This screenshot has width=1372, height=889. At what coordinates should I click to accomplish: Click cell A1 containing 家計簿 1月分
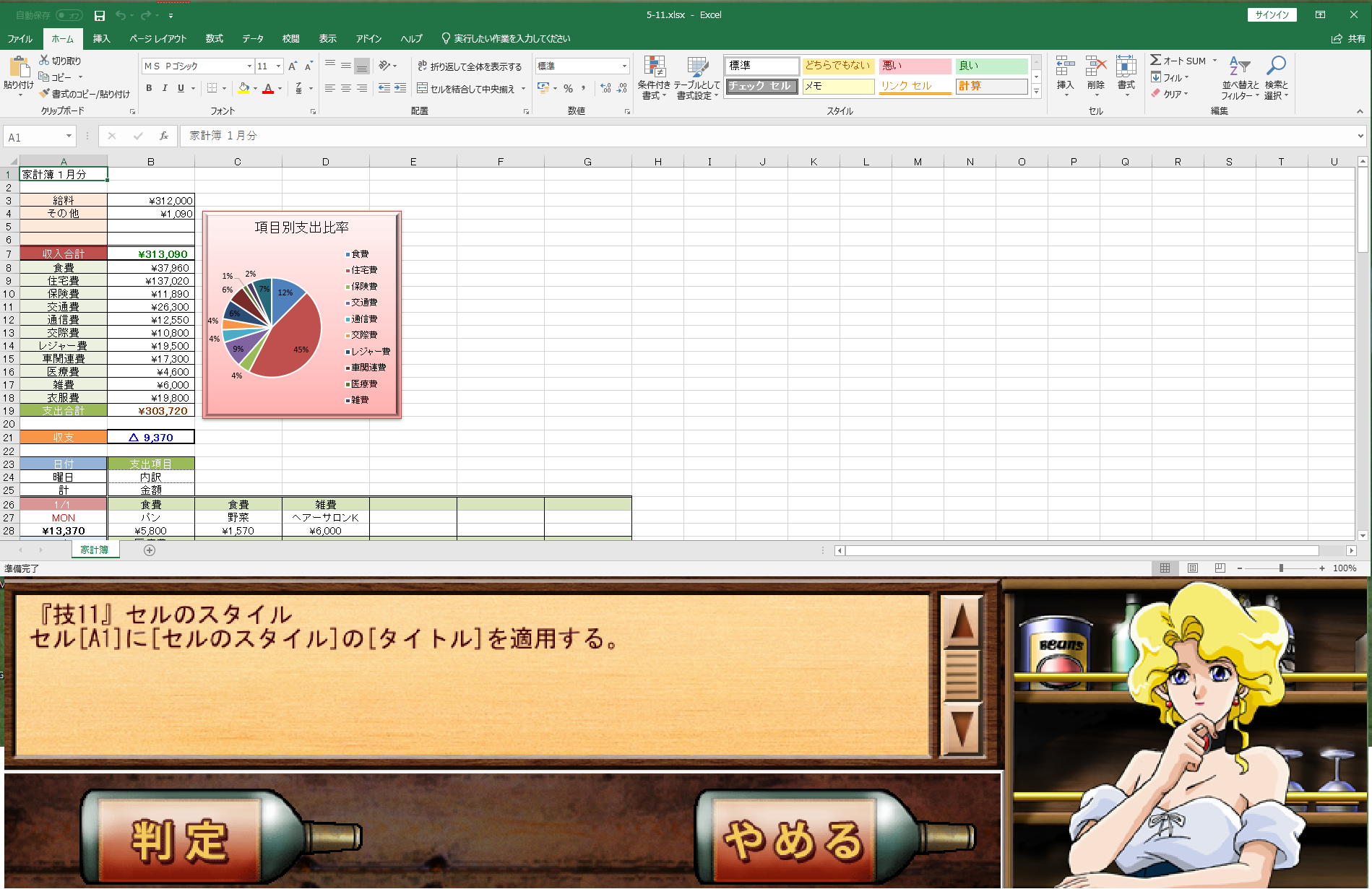pos(64,175)
